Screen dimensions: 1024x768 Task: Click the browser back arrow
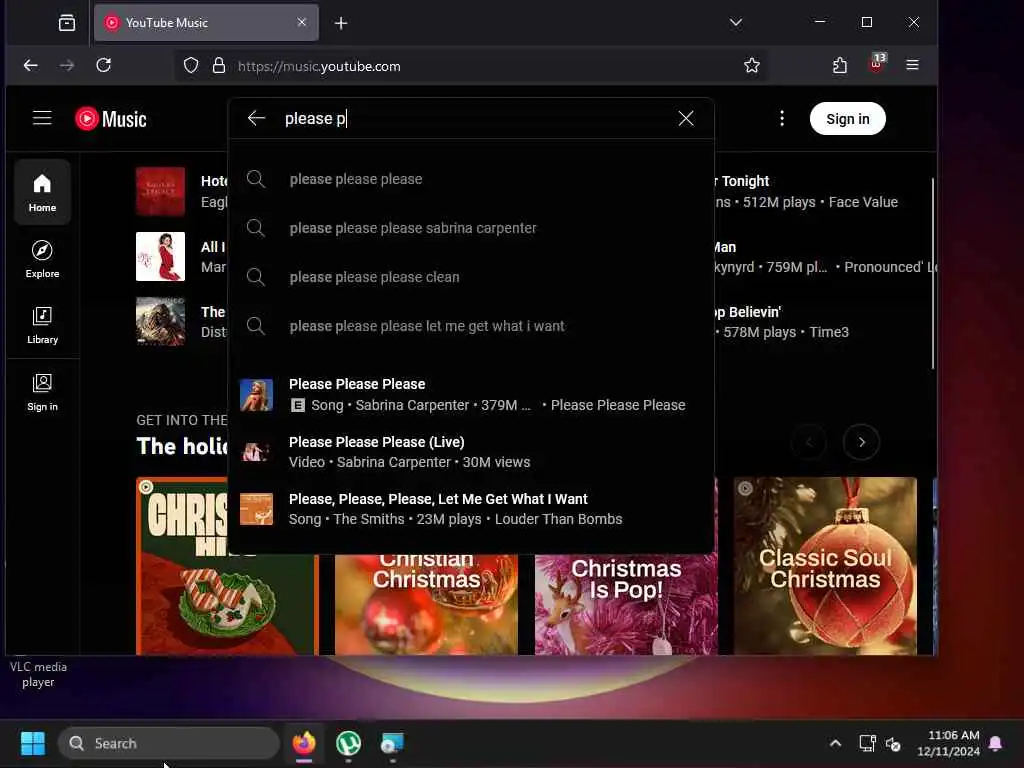pyautogui.click(x=30, y=65)
